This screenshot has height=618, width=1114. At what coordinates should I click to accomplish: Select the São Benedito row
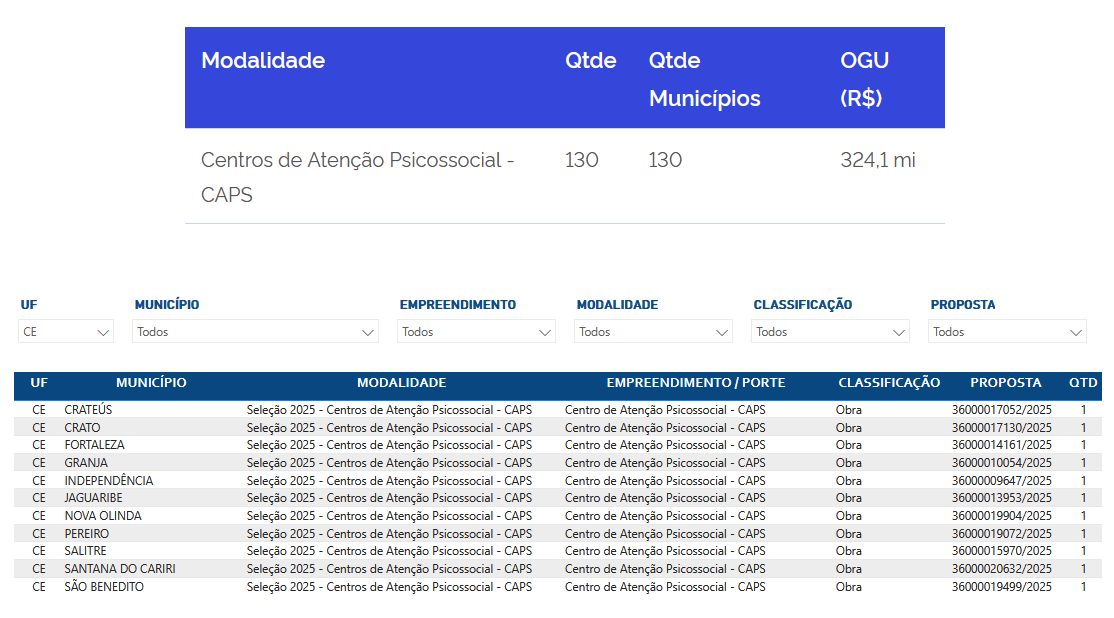click(x=103, y=587)
